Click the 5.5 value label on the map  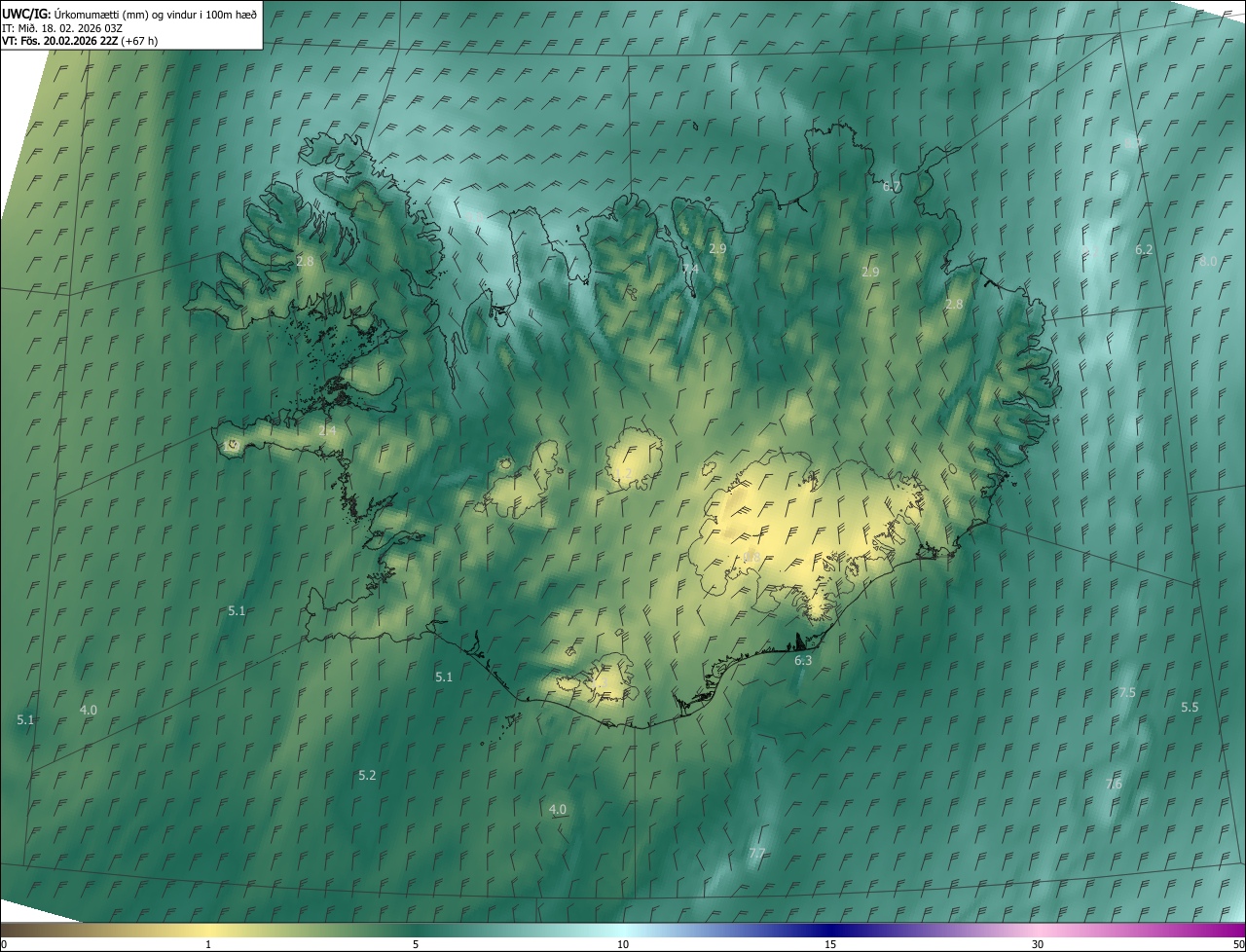pos(1190,707)
